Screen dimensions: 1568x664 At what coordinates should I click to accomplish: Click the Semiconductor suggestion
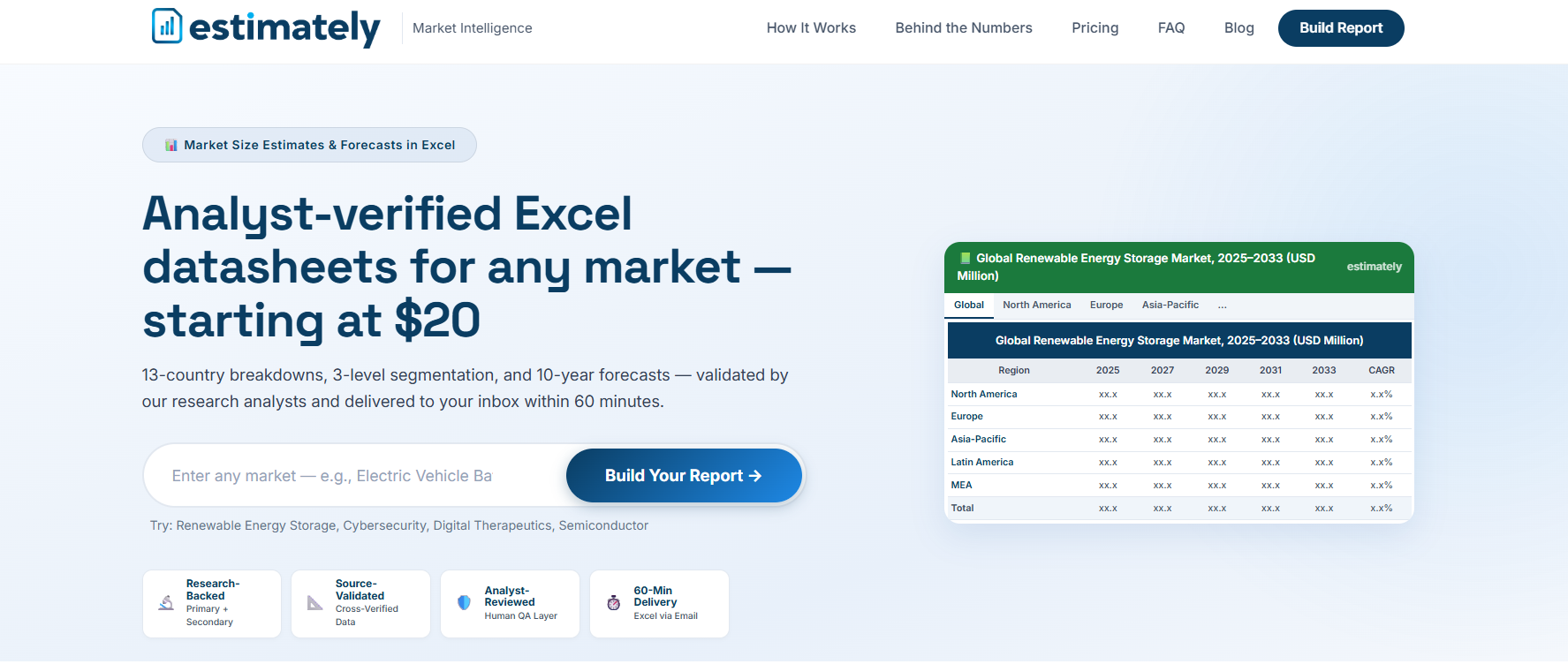603,526
